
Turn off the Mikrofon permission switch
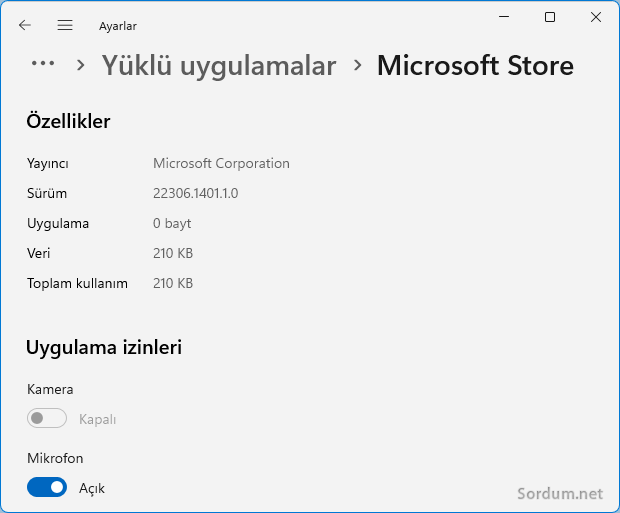point(47,487)
